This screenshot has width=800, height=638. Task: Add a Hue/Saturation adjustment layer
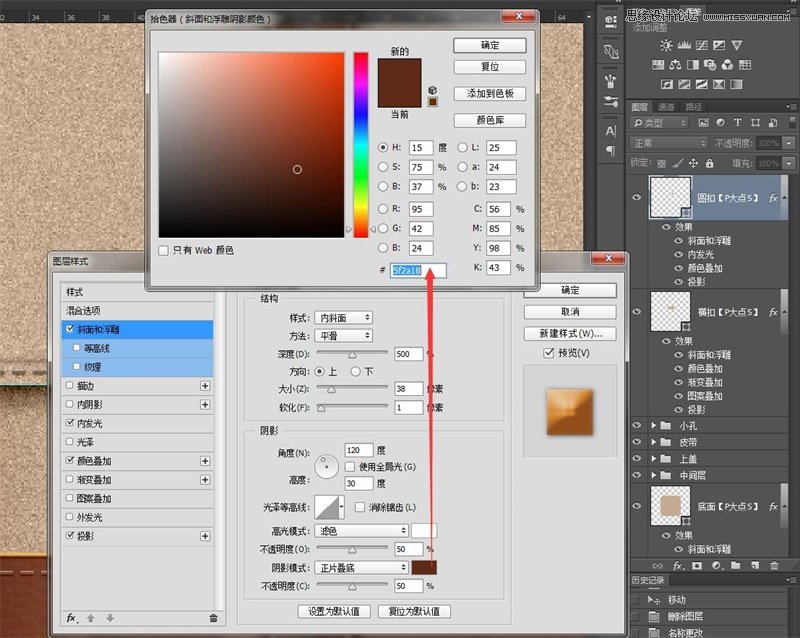pos(658,65)
